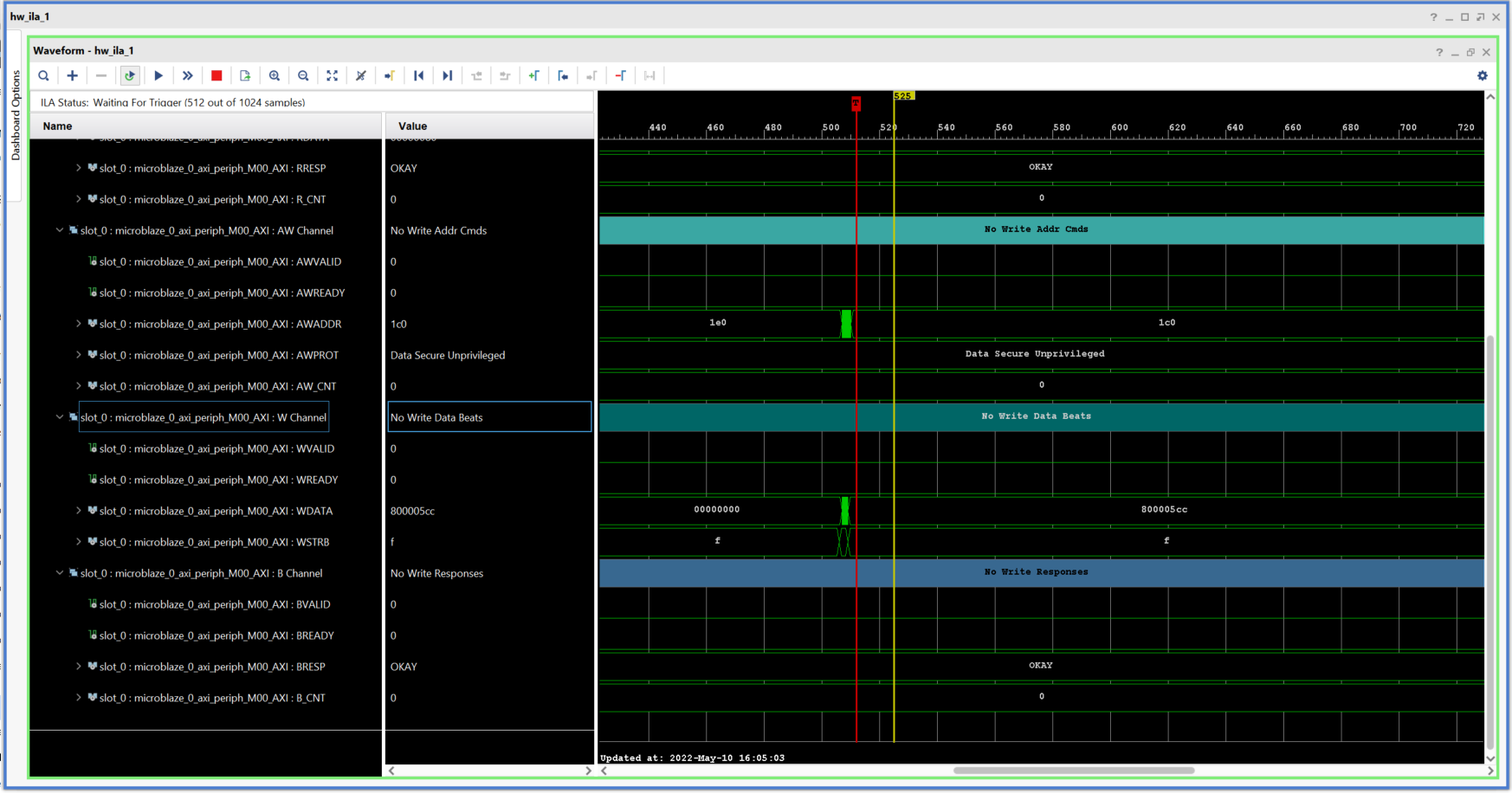This screenshot has height=793, width=1512.
Task: Click the delete marker red icon
Action: click(x=621, y=76)
